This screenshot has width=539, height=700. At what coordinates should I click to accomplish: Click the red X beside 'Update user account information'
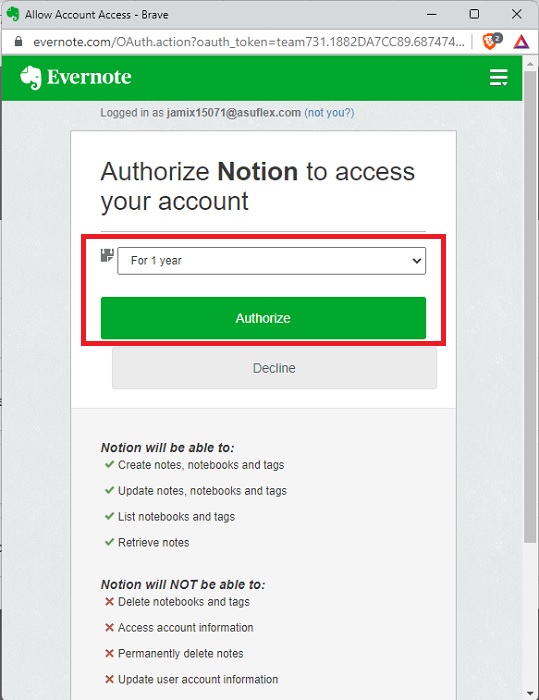coord(109,679)
